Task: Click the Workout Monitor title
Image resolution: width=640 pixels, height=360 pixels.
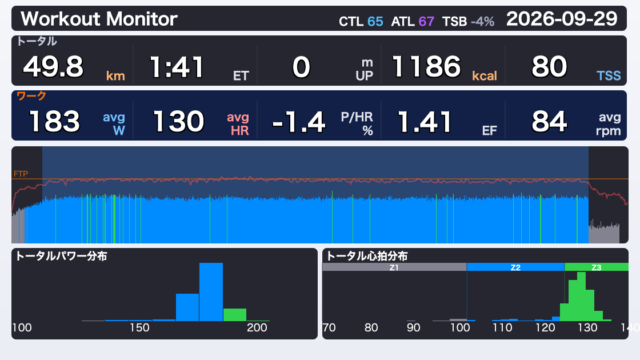Action: [x=99, y=19]
